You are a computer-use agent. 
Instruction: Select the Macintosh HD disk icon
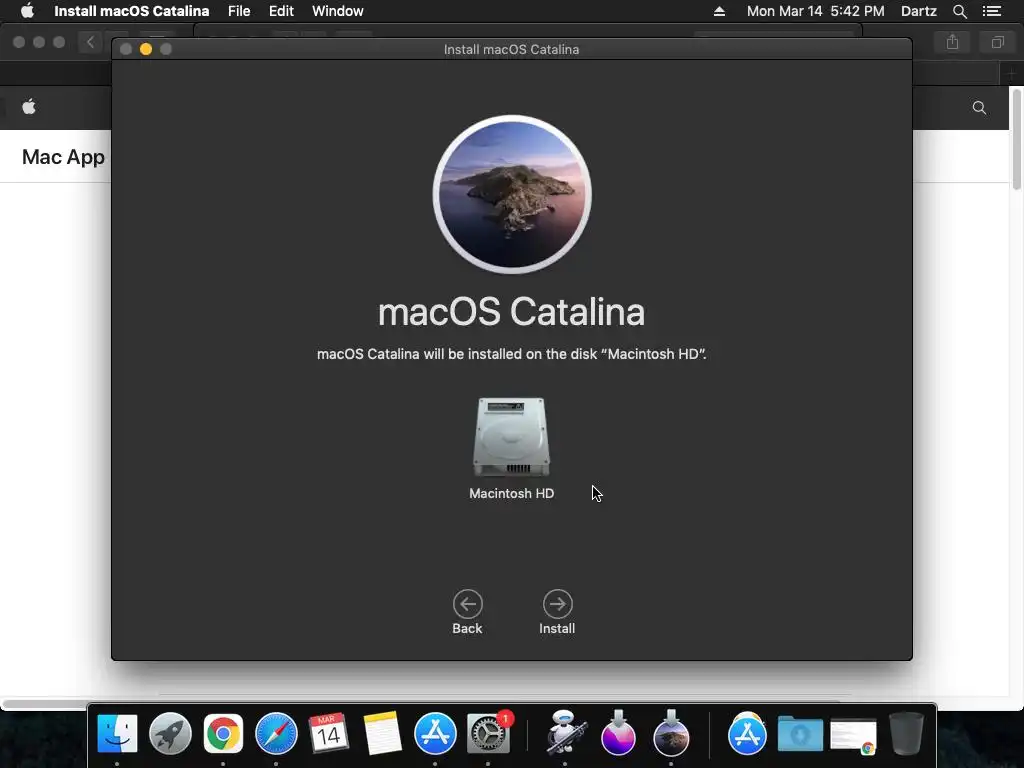511,437
